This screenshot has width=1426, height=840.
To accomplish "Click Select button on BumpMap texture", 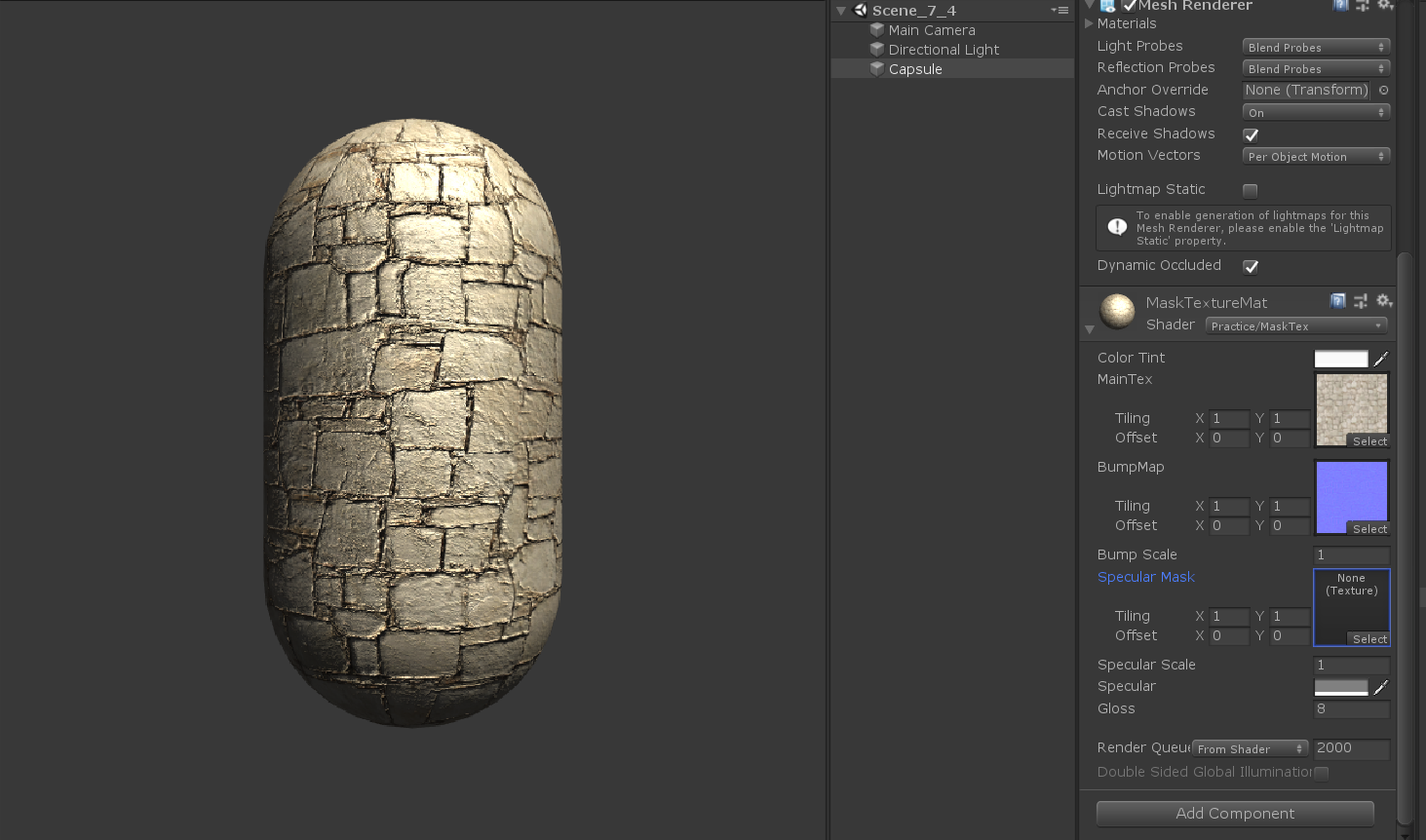I will click(x=1369, y=529).
